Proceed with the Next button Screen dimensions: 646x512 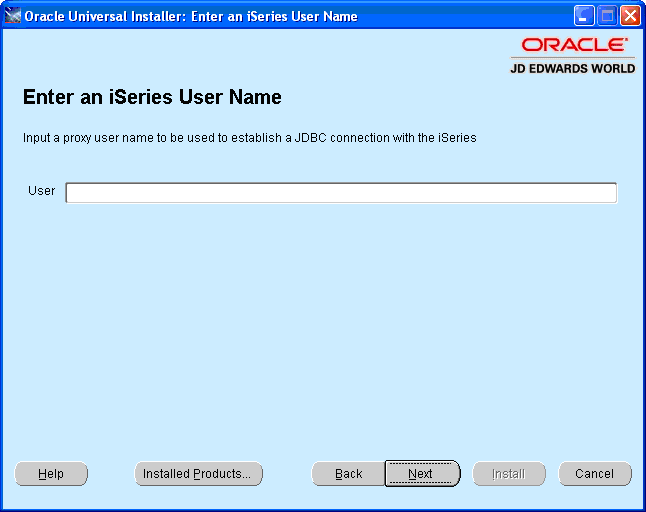(422, 474)
